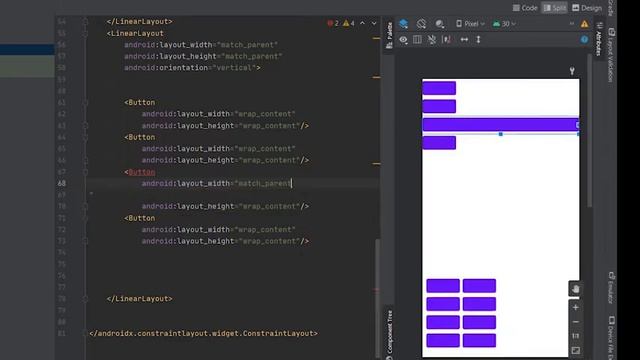Set zoom to 1:1 ratio
This screenshot has height=360, width=640.
click(x=576, y=336)
